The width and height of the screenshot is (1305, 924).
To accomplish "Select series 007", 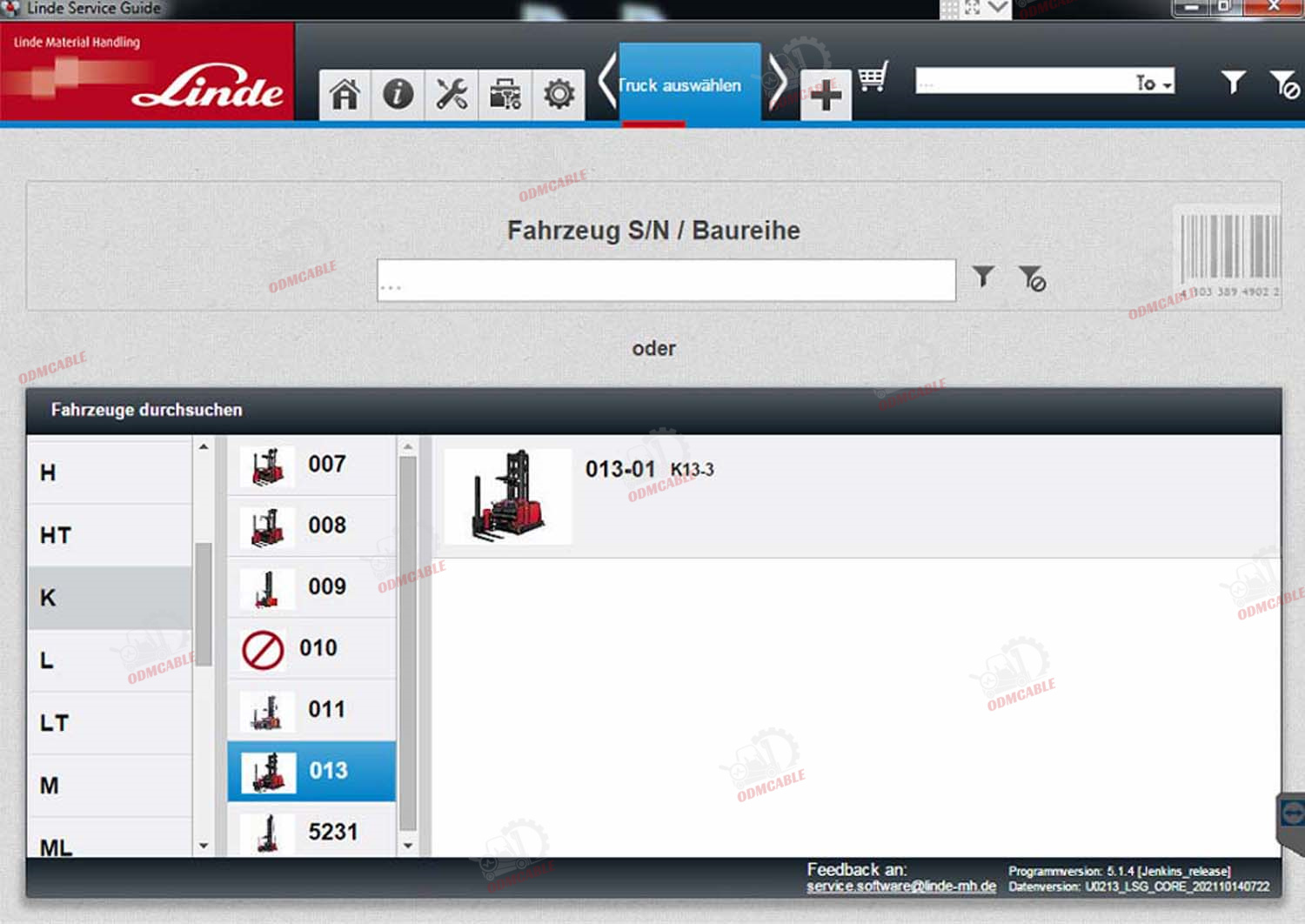I will pos(311,465).
